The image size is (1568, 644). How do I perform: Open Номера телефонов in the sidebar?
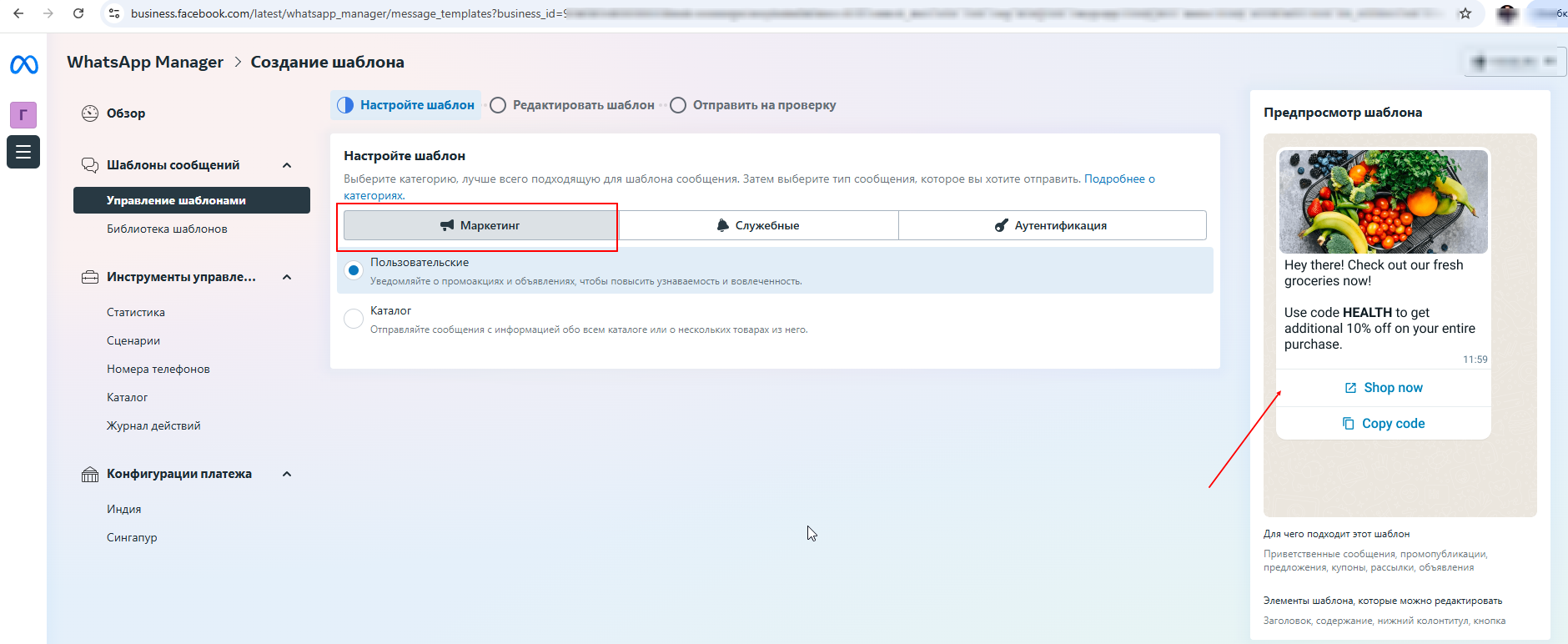pos(158,369)
